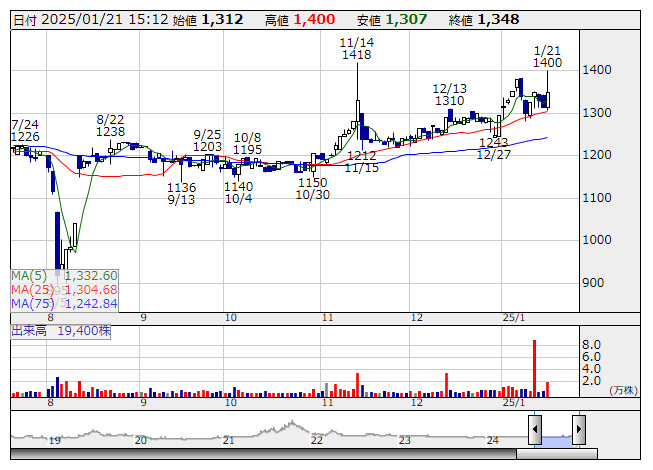This screenshot has width=653, height=470.
Task: Click the 終値 1,348 closing price
Action: [x=484, y=20]
